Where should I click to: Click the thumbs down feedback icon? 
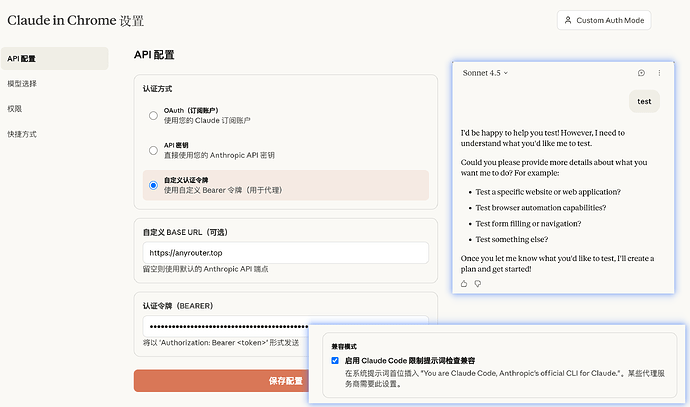click(478, 284)
